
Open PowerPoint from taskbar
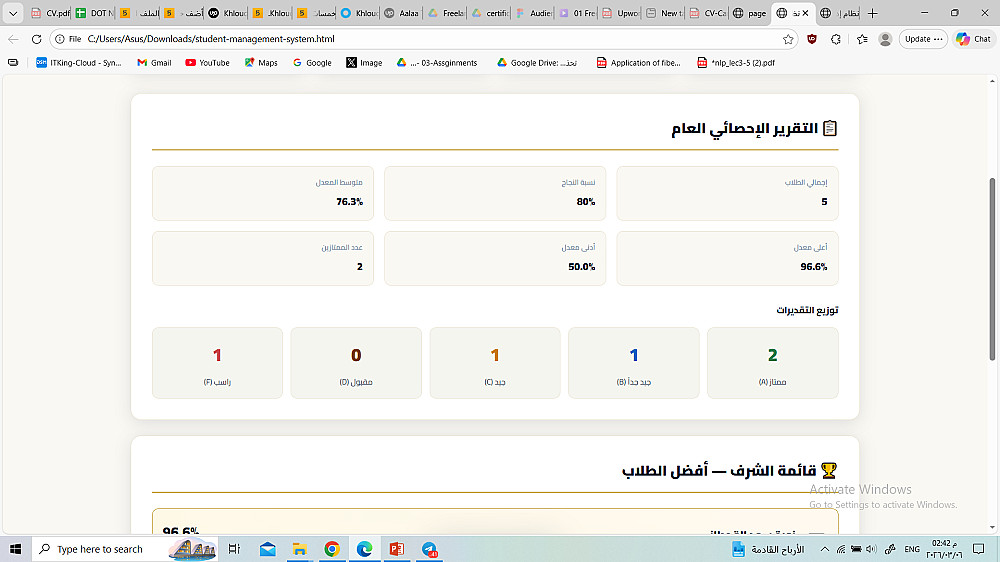pos(397,549)
